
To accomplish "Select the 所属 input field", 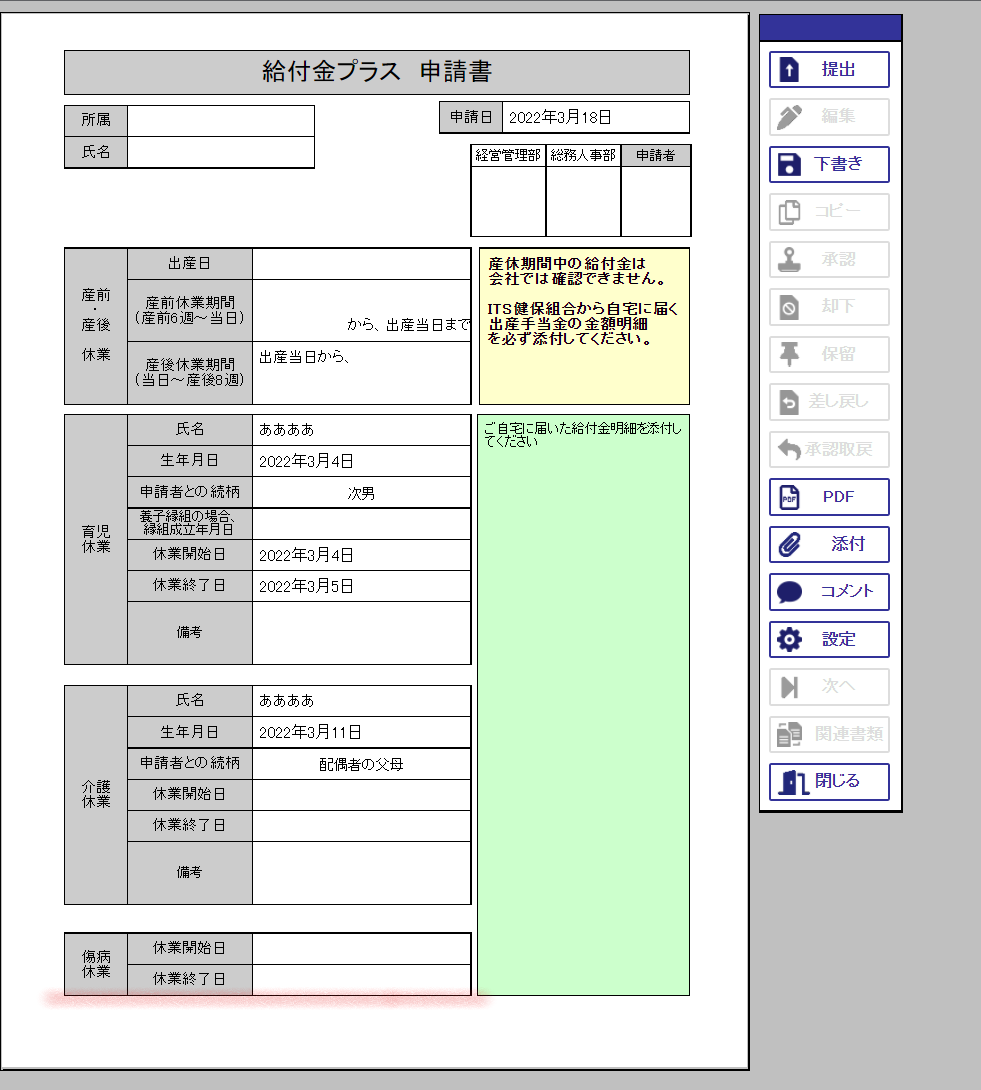I will pos(220,120).
